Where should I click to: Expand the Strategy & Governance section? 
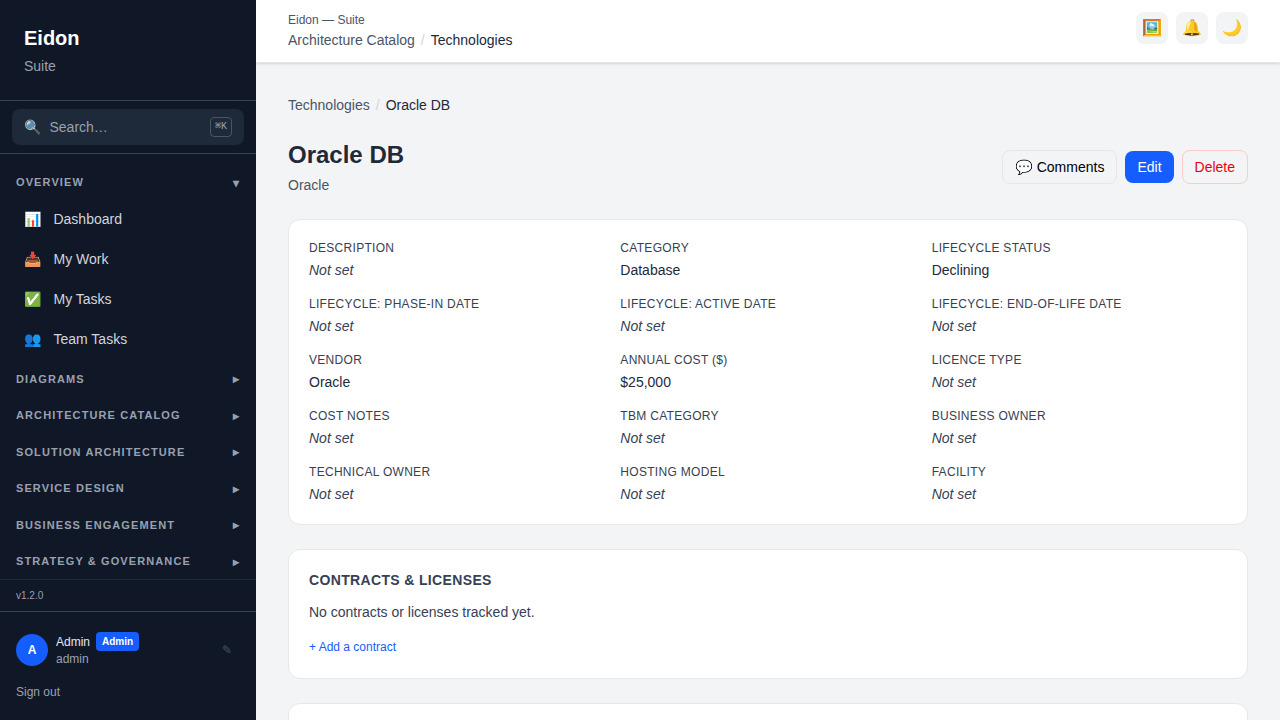click(128, 561)
